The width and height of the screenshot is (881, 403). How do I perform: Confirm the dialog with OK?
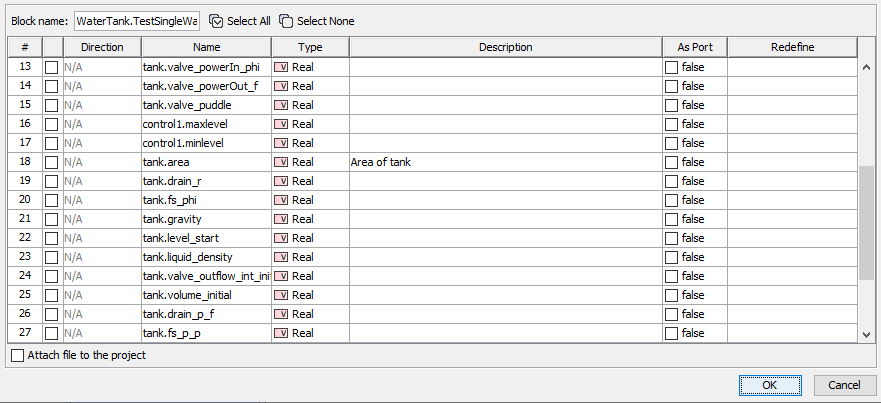click(x=769, y=385)
